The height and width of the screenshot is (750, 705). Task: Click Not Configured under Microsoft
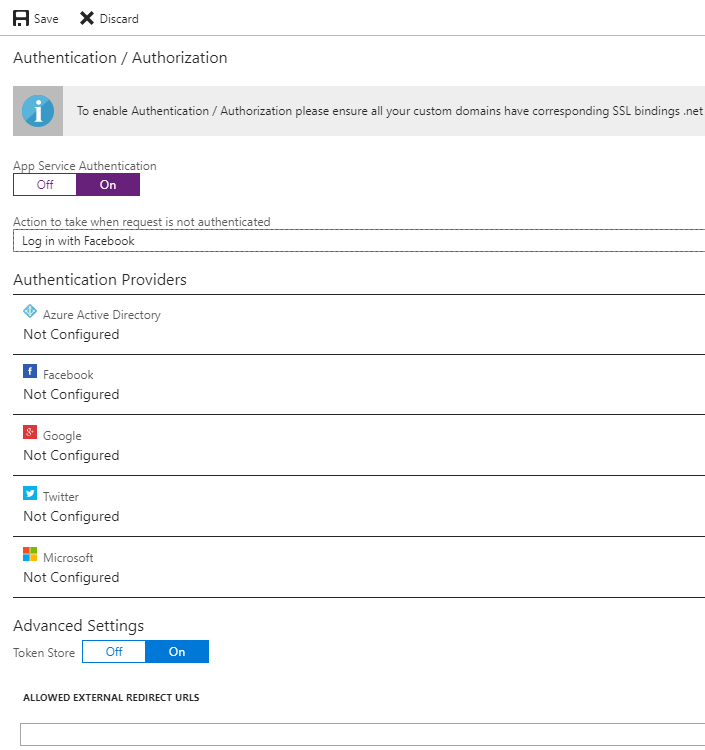pos(71,577)
